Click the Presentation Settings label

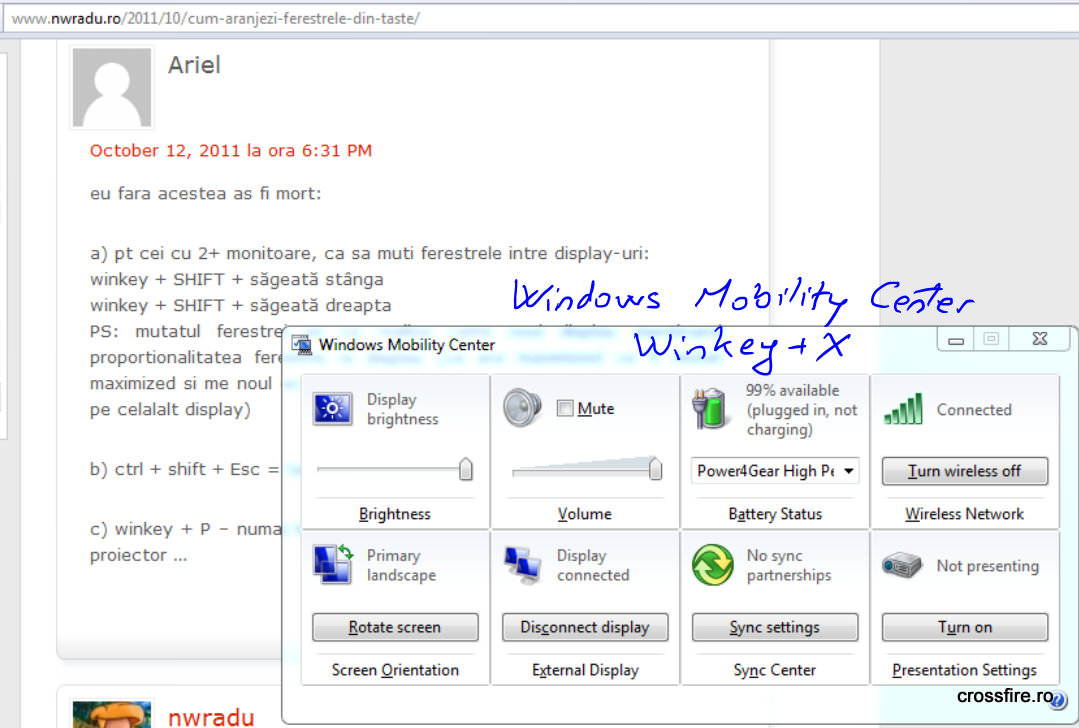pos(964,670)
